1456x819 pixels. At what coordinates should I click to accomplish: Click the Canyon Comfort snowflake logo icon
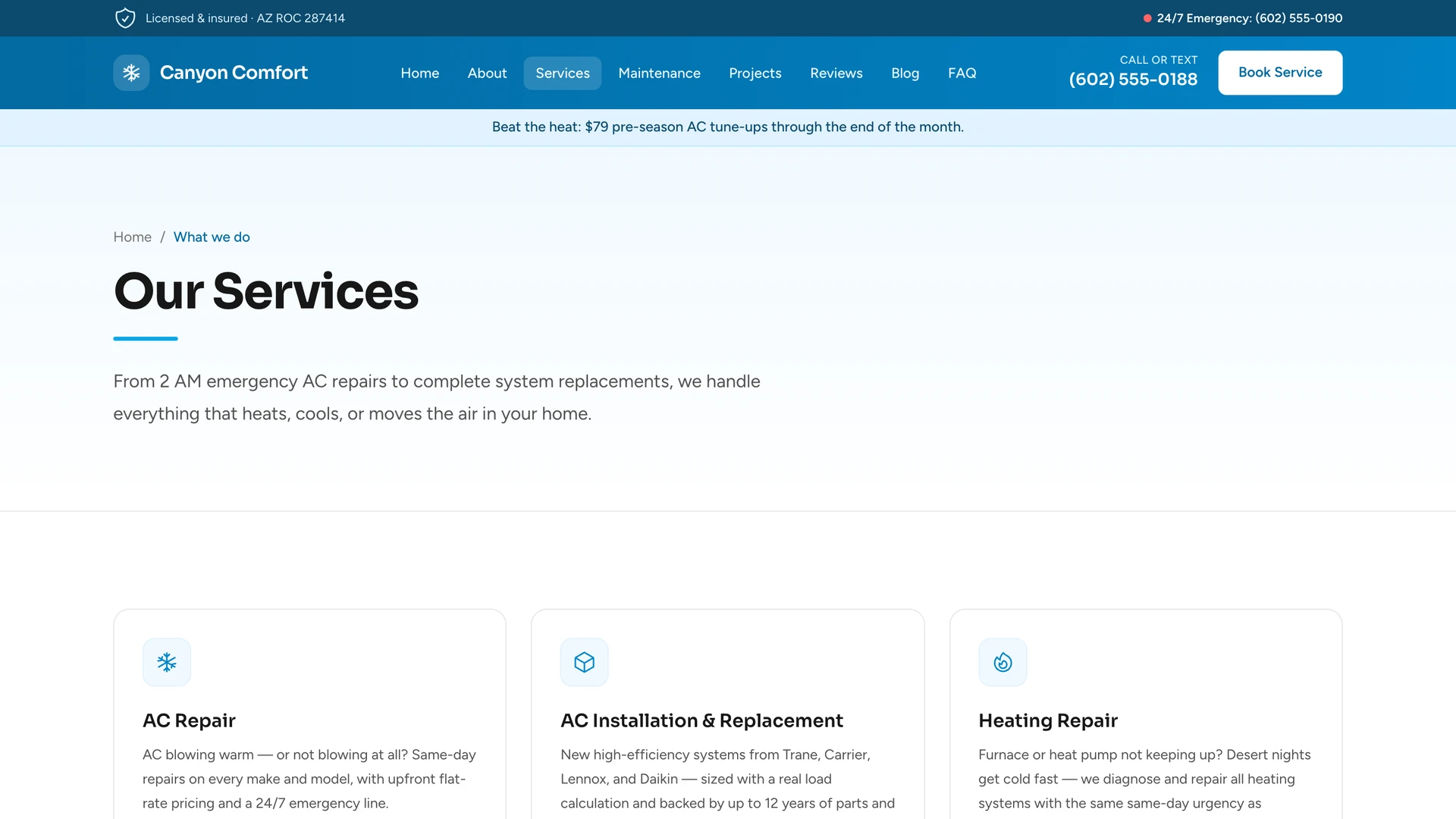(x=131, y=73)
